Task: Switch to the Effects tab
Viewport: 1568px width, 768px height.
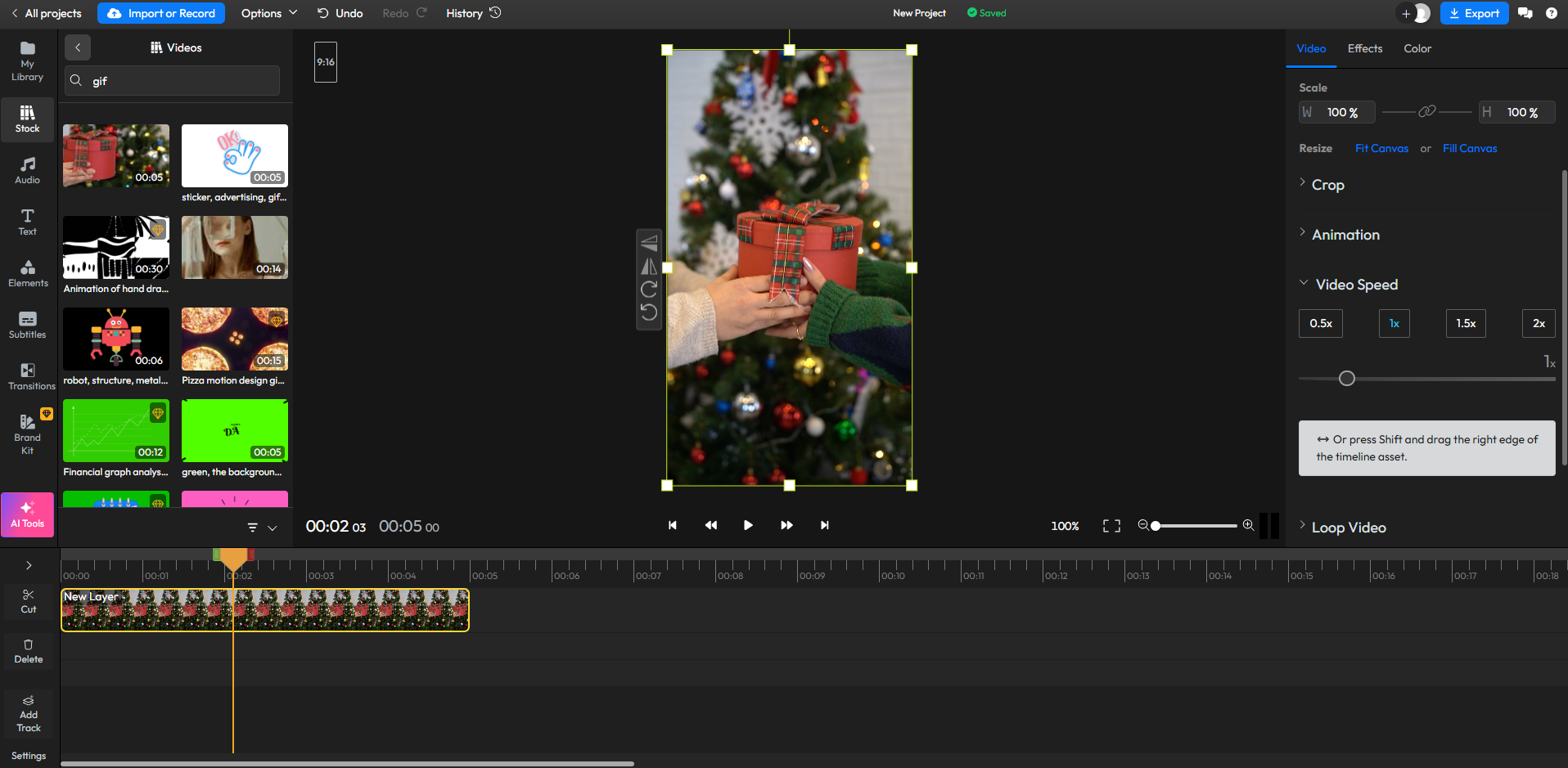Action: click(x=1365, y=49)
